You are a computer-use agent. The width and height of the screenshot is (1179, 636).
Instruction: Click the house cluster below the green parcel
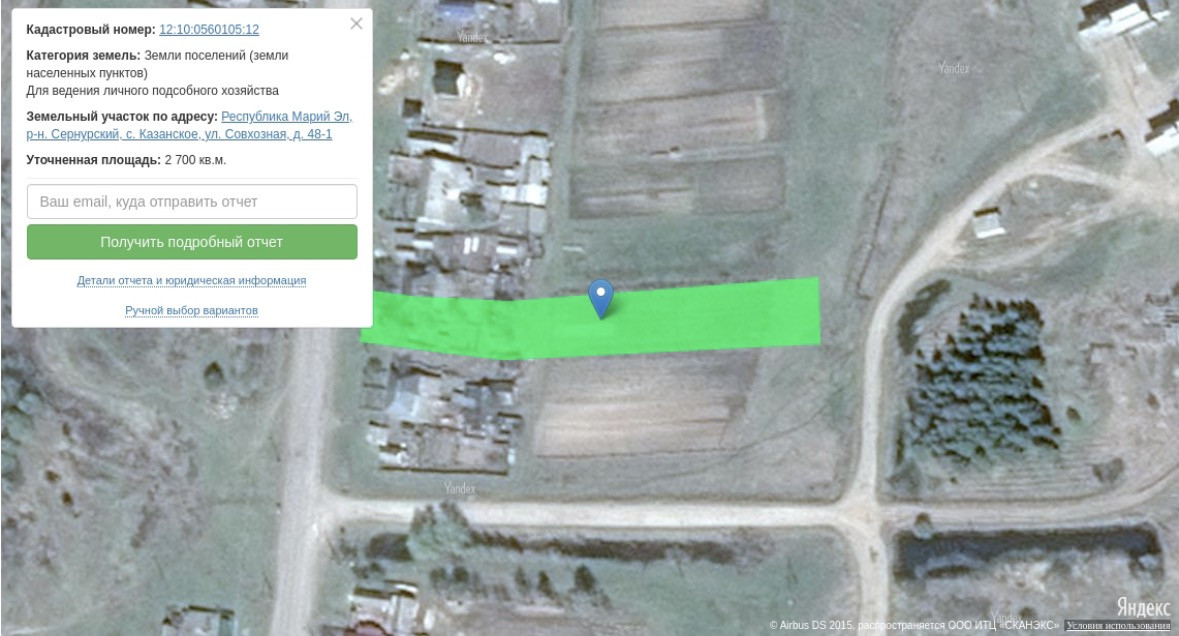tap(442, 415)
